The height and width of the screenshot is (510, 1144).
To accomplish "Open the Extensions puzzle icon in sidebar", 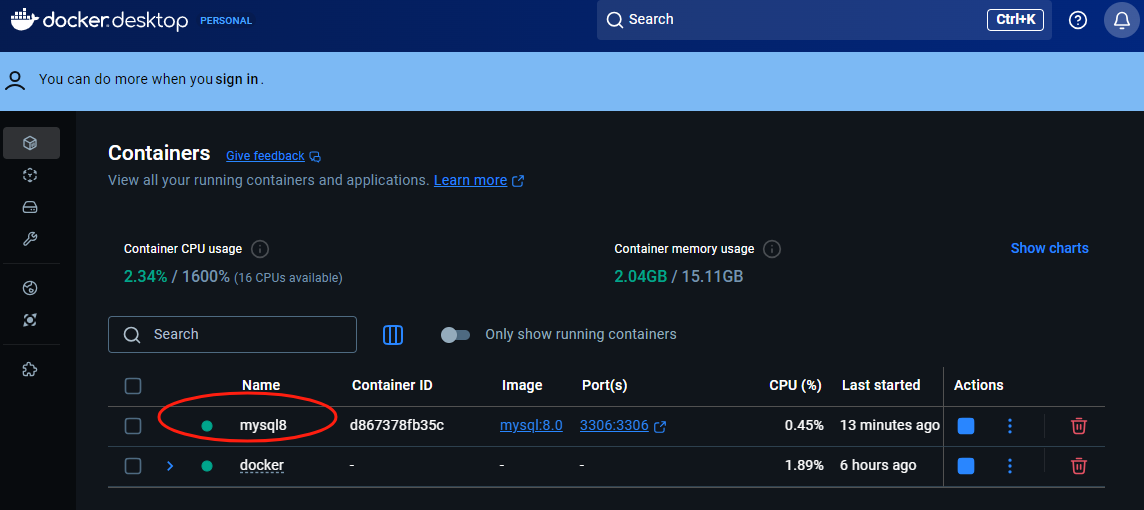I will (x=30, y=369).
